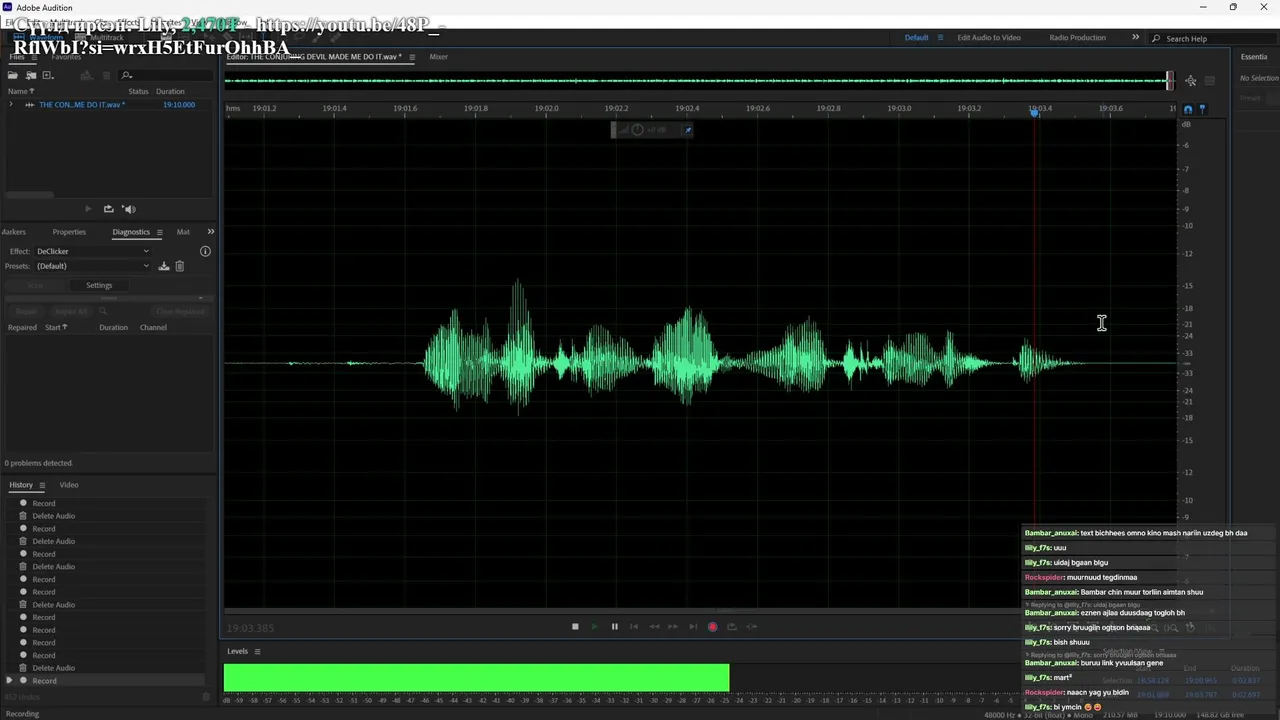Click the timecode display 19:03.385

coord(250,628)
